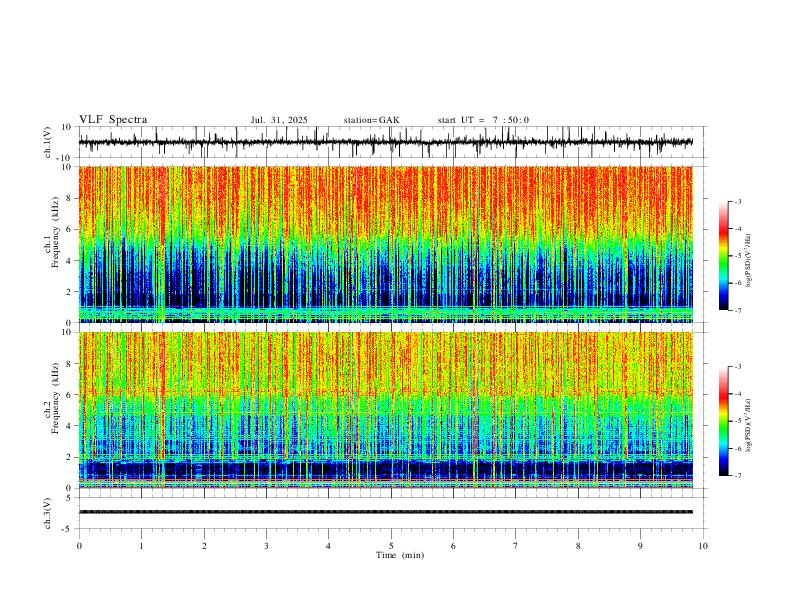Screen dimensions: 792x612
Task: Click the ch.2 log(PSD) colorbar label
Action: (749, 425)
